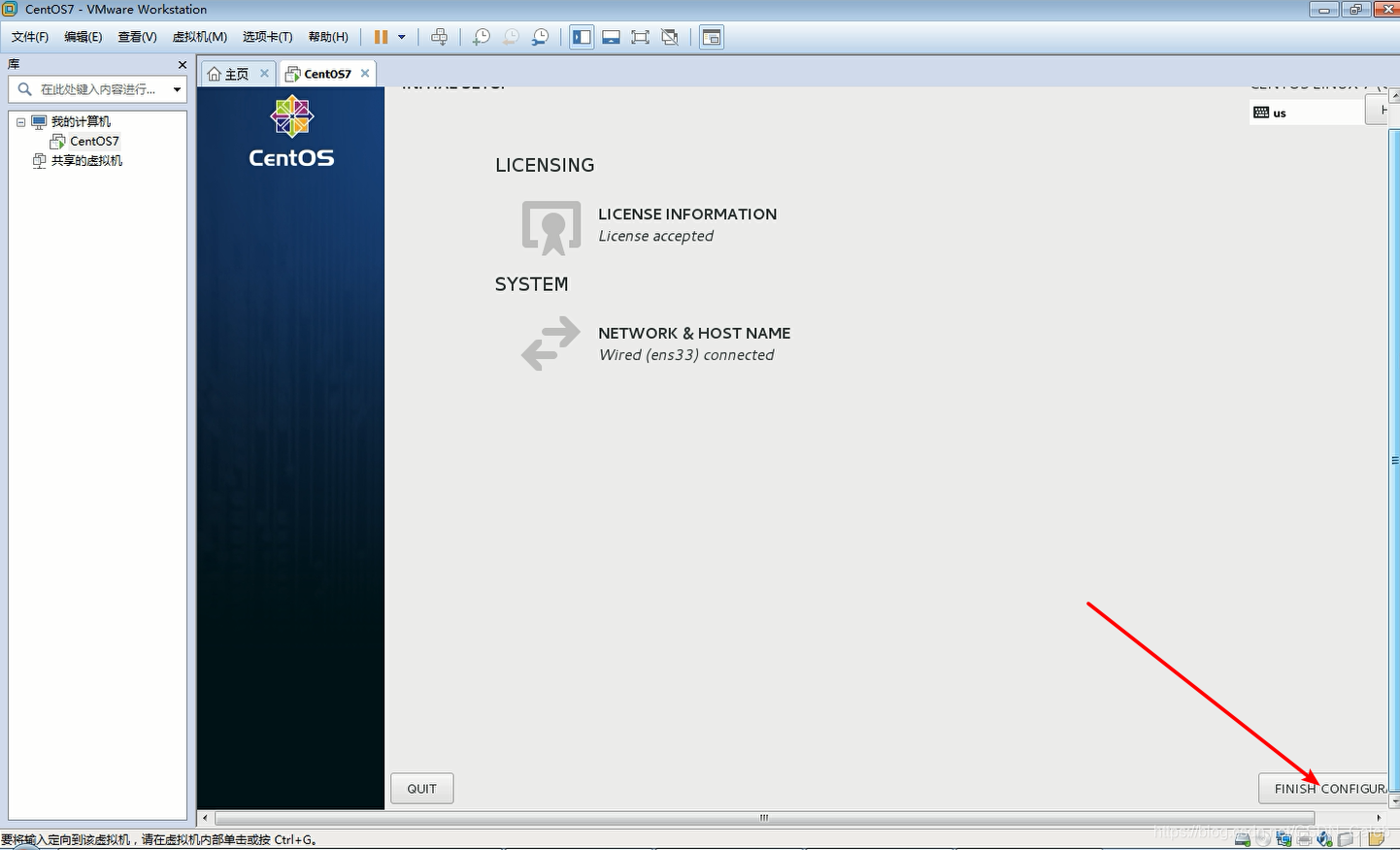Image resolution: width=1400 pixels, height=850 pixels.
Task: Click the CentOS logo
Action: pos(291,132)
